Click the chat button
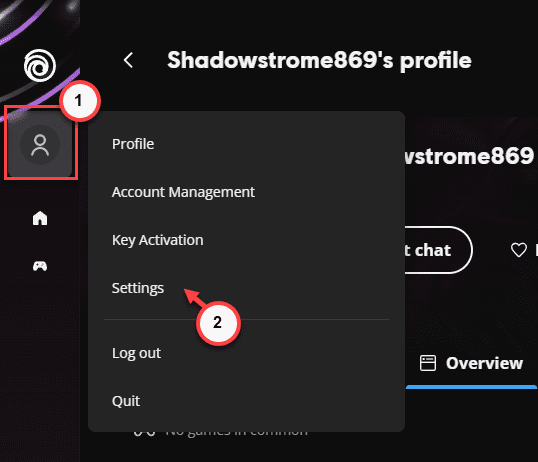Screen dimensions: 538x462 (438, 250)
